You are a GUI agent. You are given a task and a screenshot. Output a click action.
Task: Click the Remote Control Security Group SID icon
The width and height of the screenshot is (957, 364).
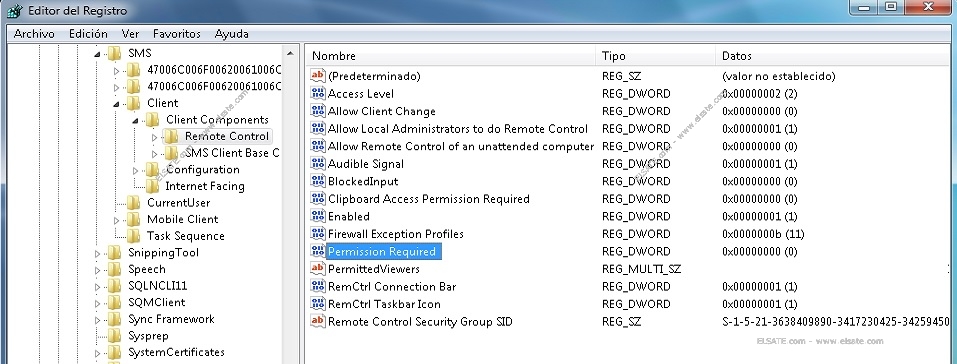[318, 321]
